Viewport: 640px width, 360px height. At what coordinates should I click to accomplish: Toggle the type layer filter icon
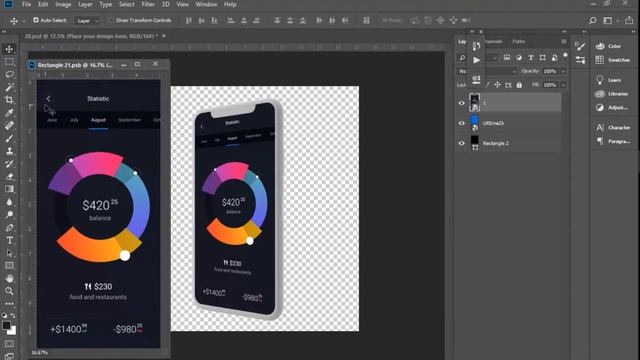(531, 58)
